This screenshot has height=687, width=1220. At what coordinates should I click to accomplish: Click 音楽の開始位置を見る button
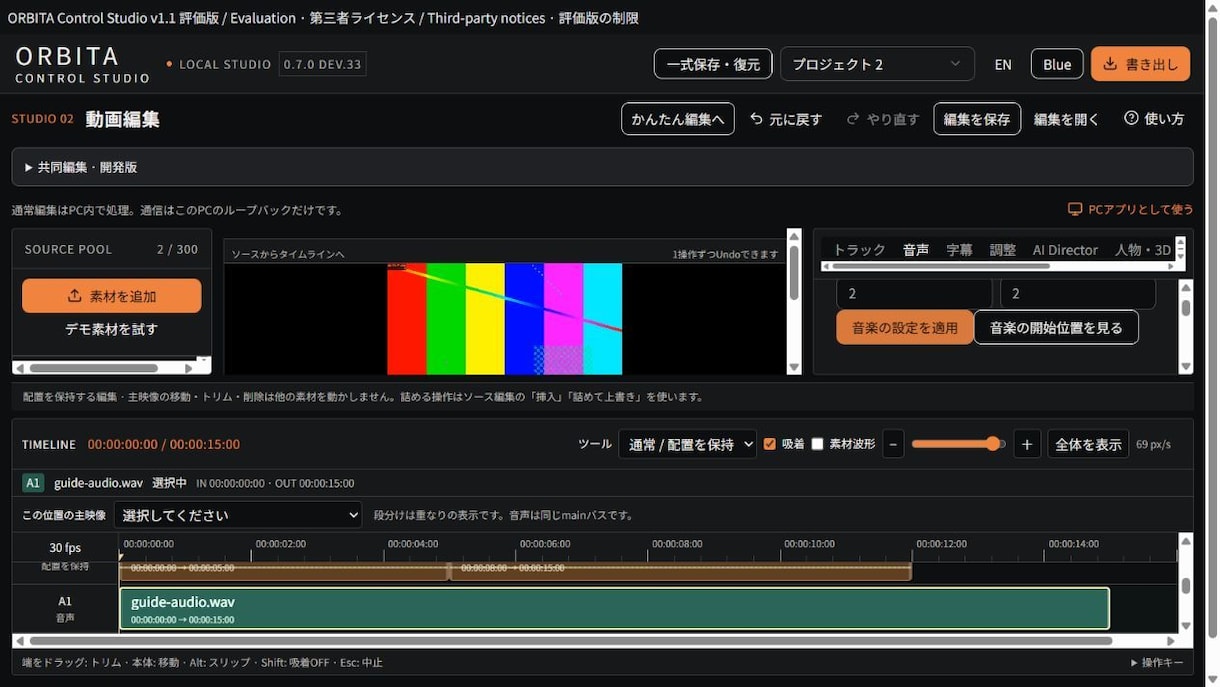1056,327
